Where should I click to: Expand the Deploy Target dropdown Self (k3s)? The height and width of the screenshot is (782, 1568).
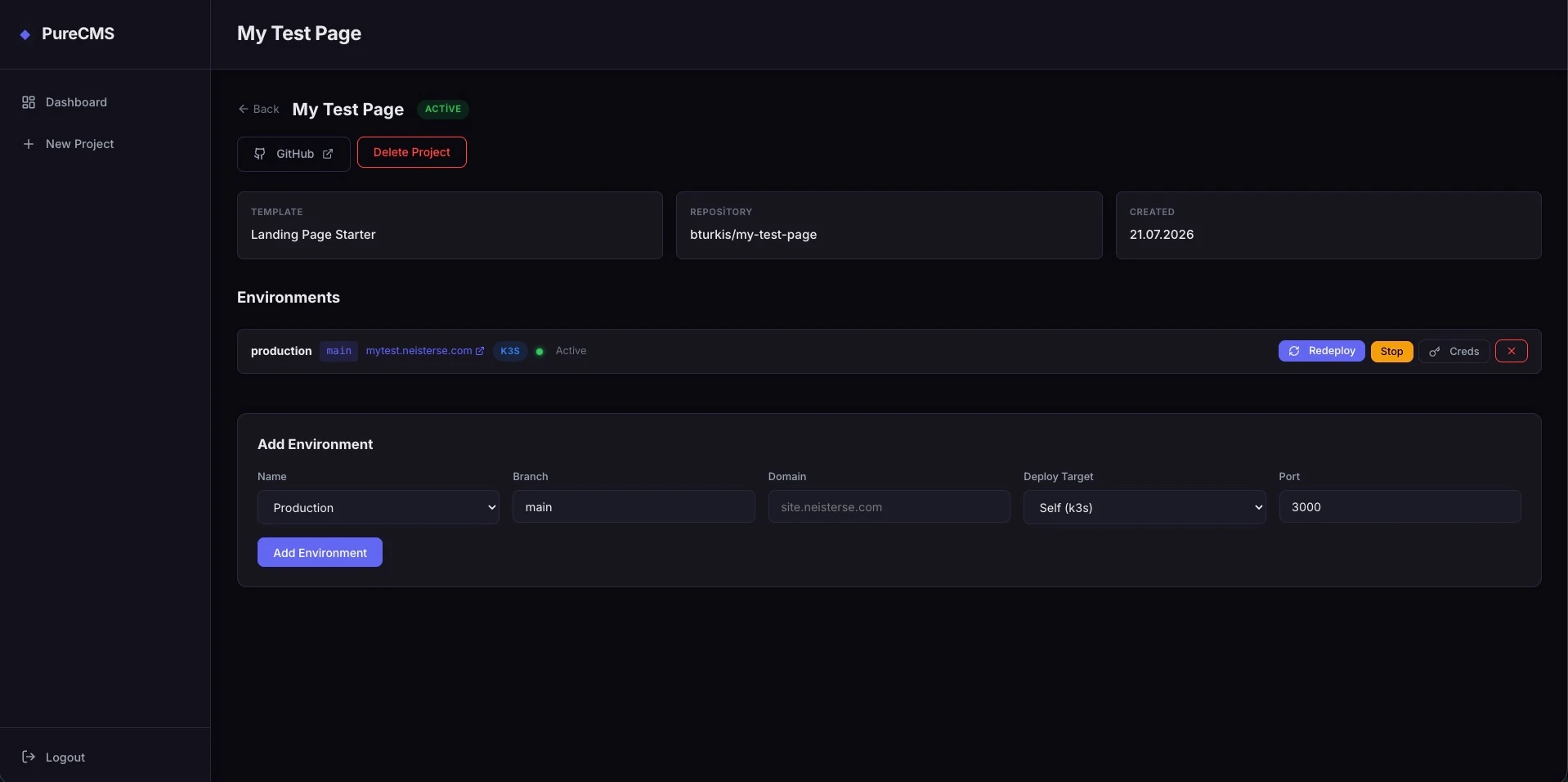click(1145, 507)
